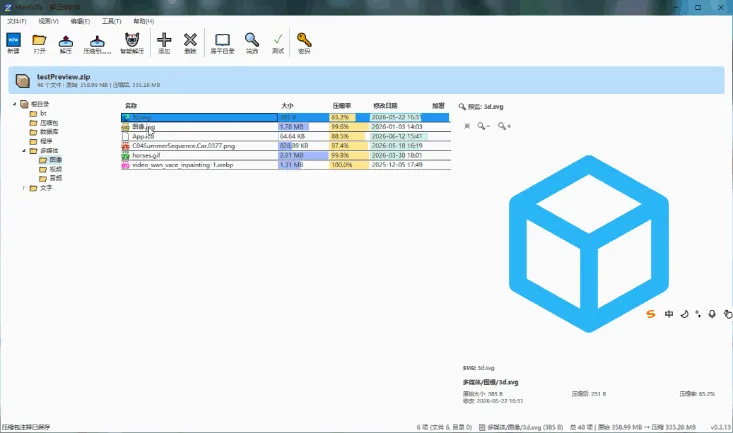Select the 图像 subfolder in the tree

tap(55, 160)
